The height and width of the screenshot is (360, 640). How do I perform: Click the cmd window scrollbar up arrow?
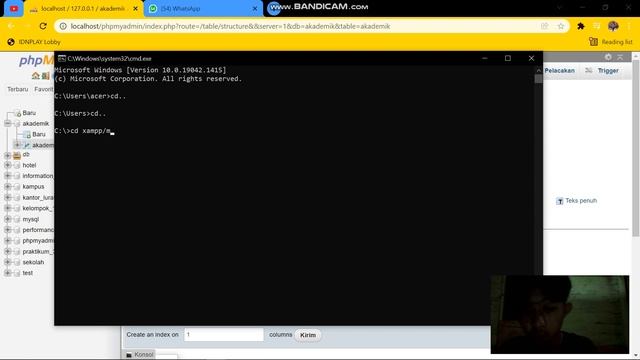538,70
